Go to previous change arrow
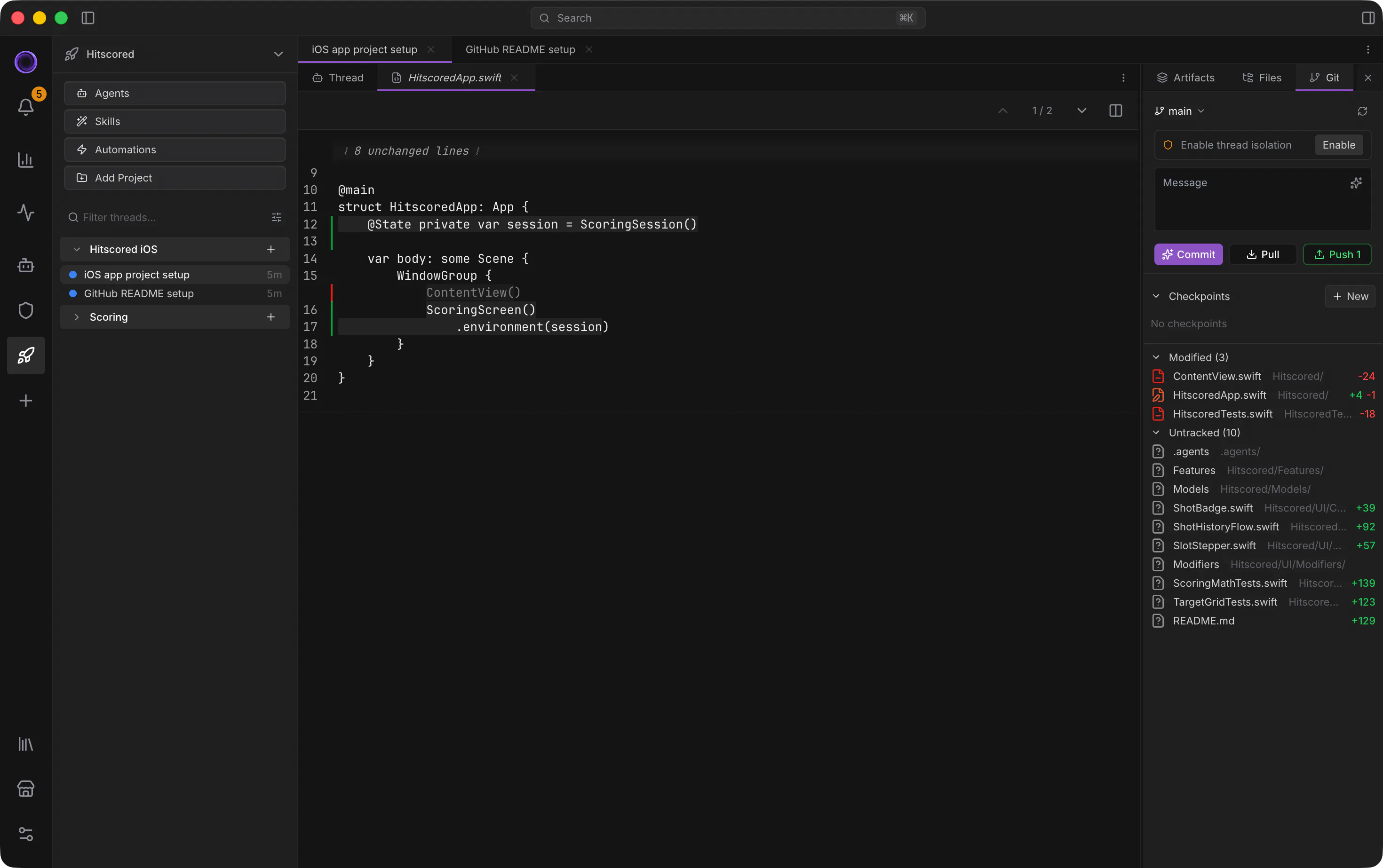 coord(1003,111)
